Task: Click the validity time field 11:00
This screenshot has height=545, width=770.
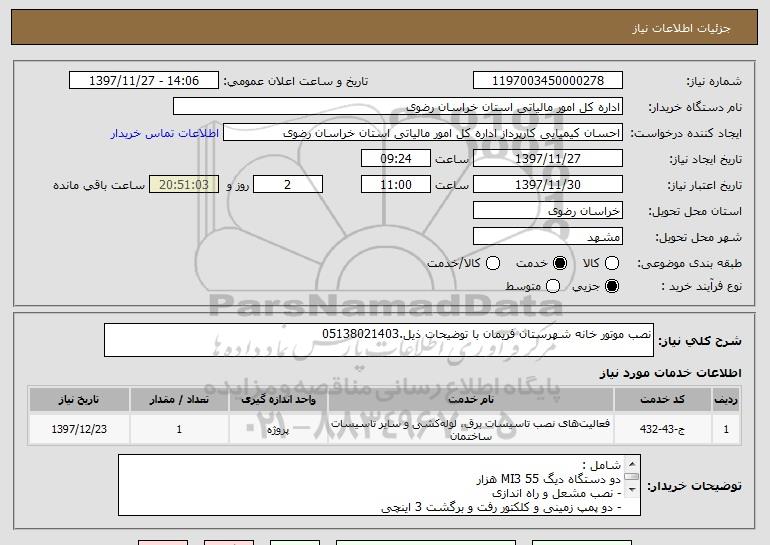Action: 396,185
